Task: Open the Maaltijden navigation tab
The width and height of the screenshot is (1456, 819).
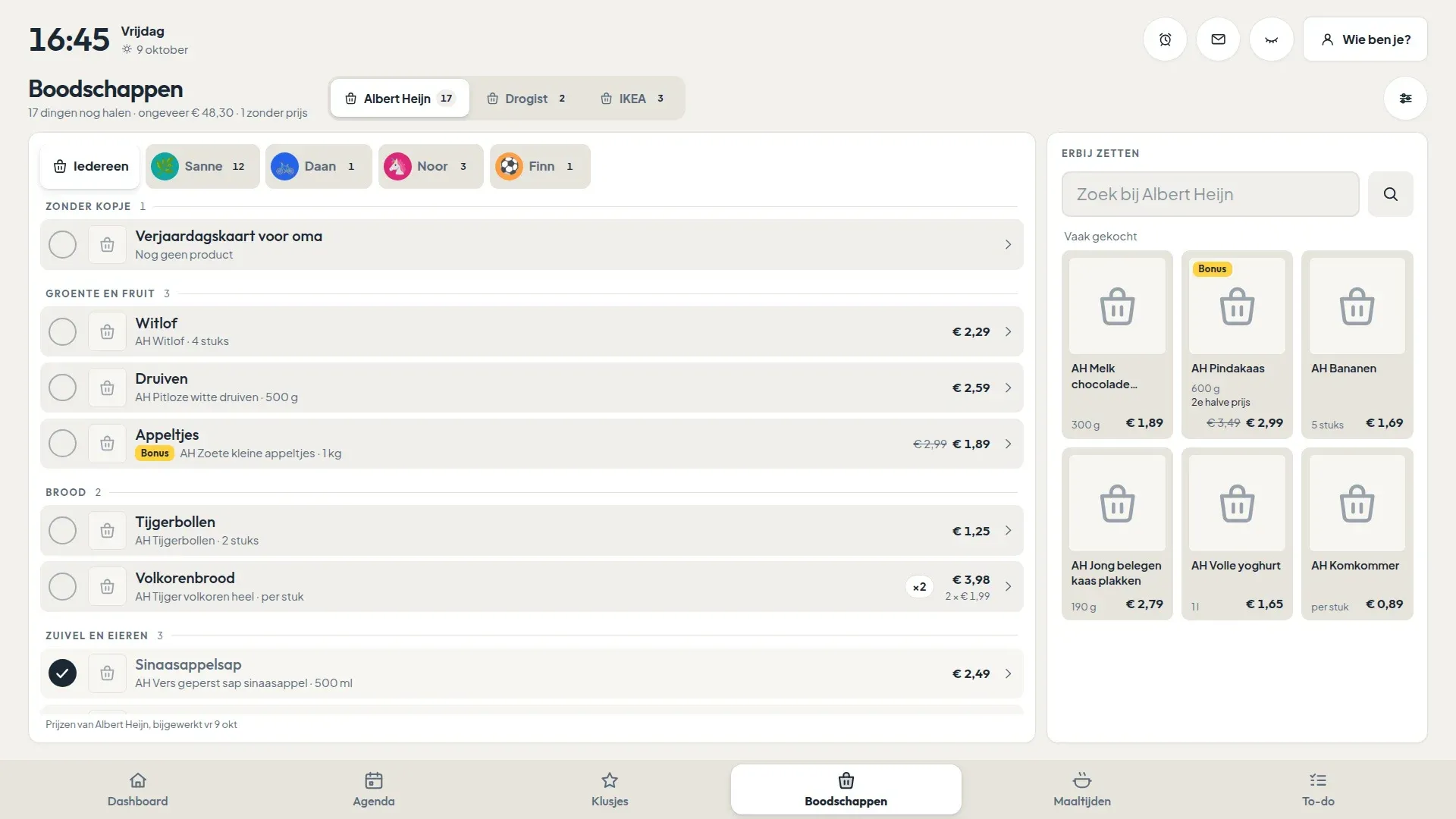Action: tap(1081, 789)
